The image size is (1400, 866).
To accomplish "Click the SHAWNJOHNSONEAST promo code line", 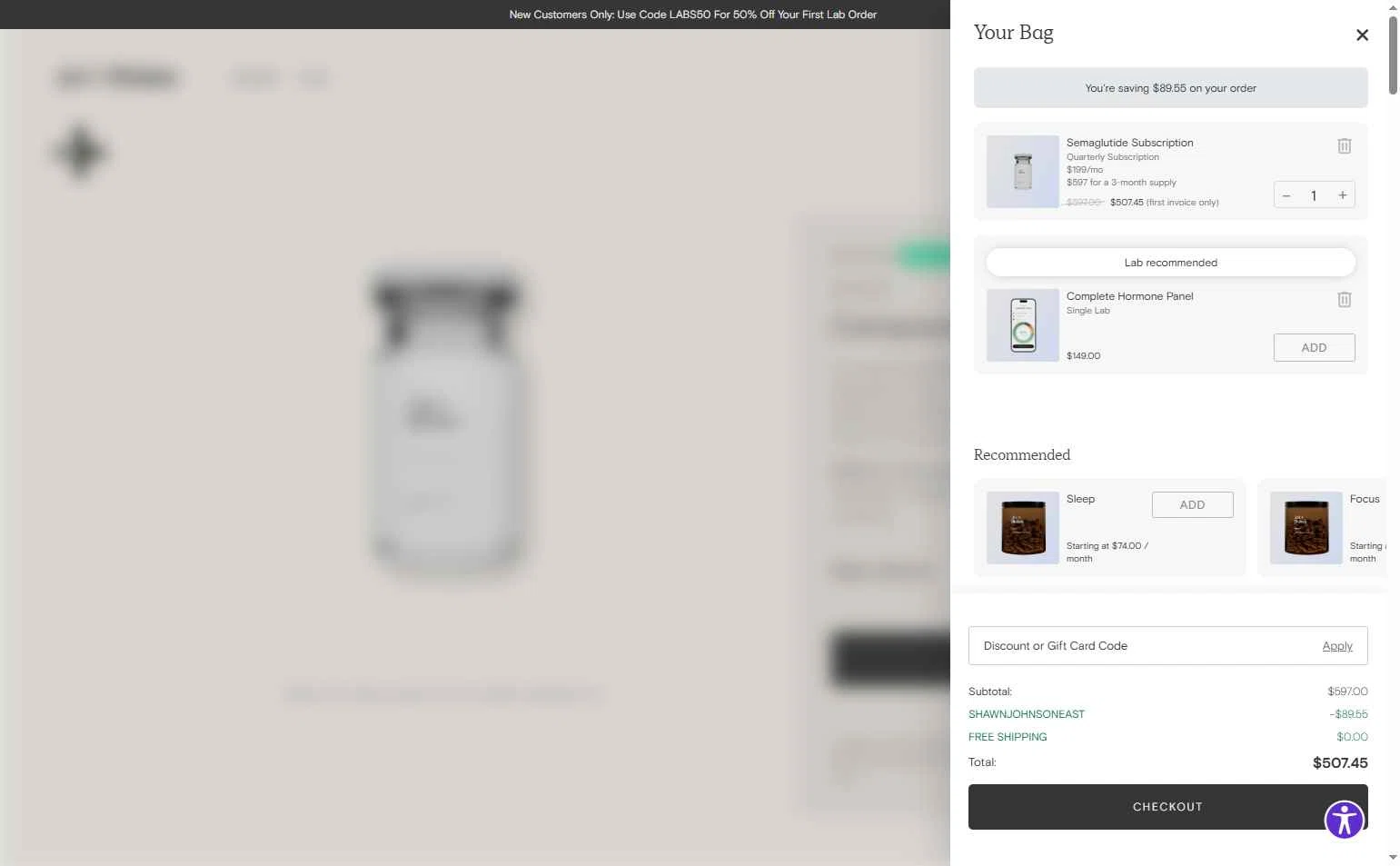I will click(1027, 714).
